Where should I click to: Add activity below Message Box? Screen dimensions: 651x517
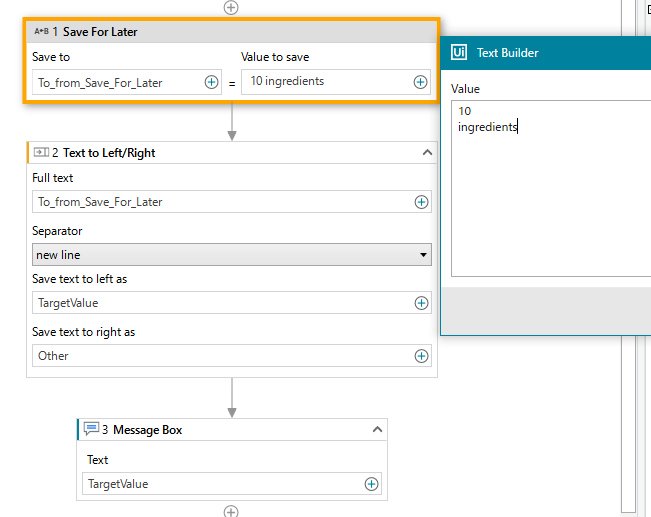click(x=231, y=511)
